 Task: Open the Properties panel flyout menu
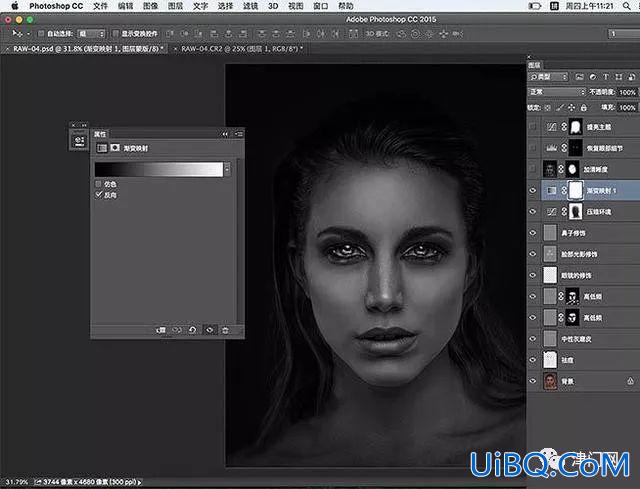[239, 134]
